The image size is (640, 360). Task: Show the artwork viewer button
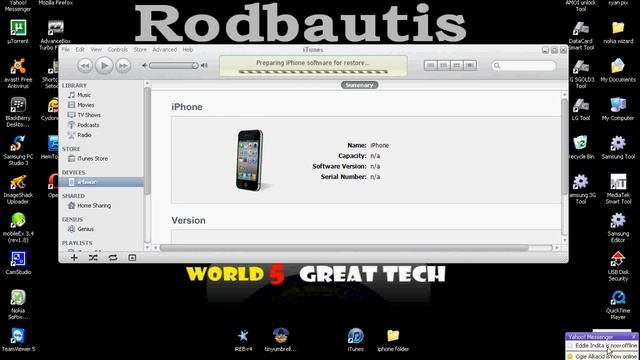click(132, 258)
